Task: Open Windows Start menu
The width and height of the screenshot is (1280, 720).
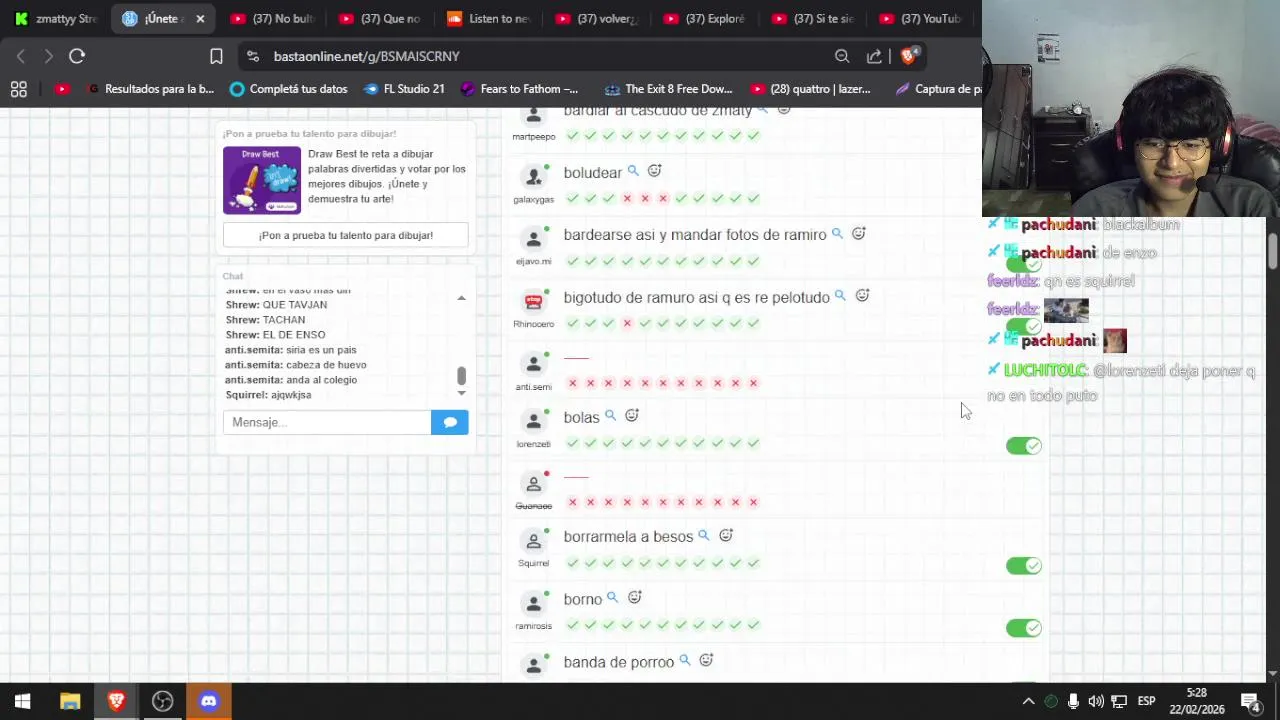Action: [x=22, y=701]
